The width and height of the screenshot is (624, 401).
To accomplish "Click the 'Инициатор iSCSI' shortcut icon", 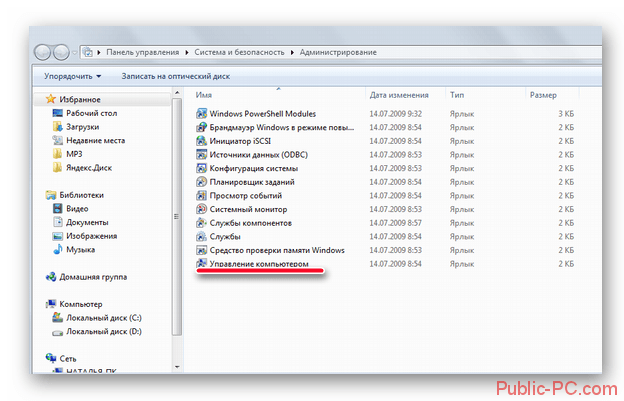I will 201,141.
